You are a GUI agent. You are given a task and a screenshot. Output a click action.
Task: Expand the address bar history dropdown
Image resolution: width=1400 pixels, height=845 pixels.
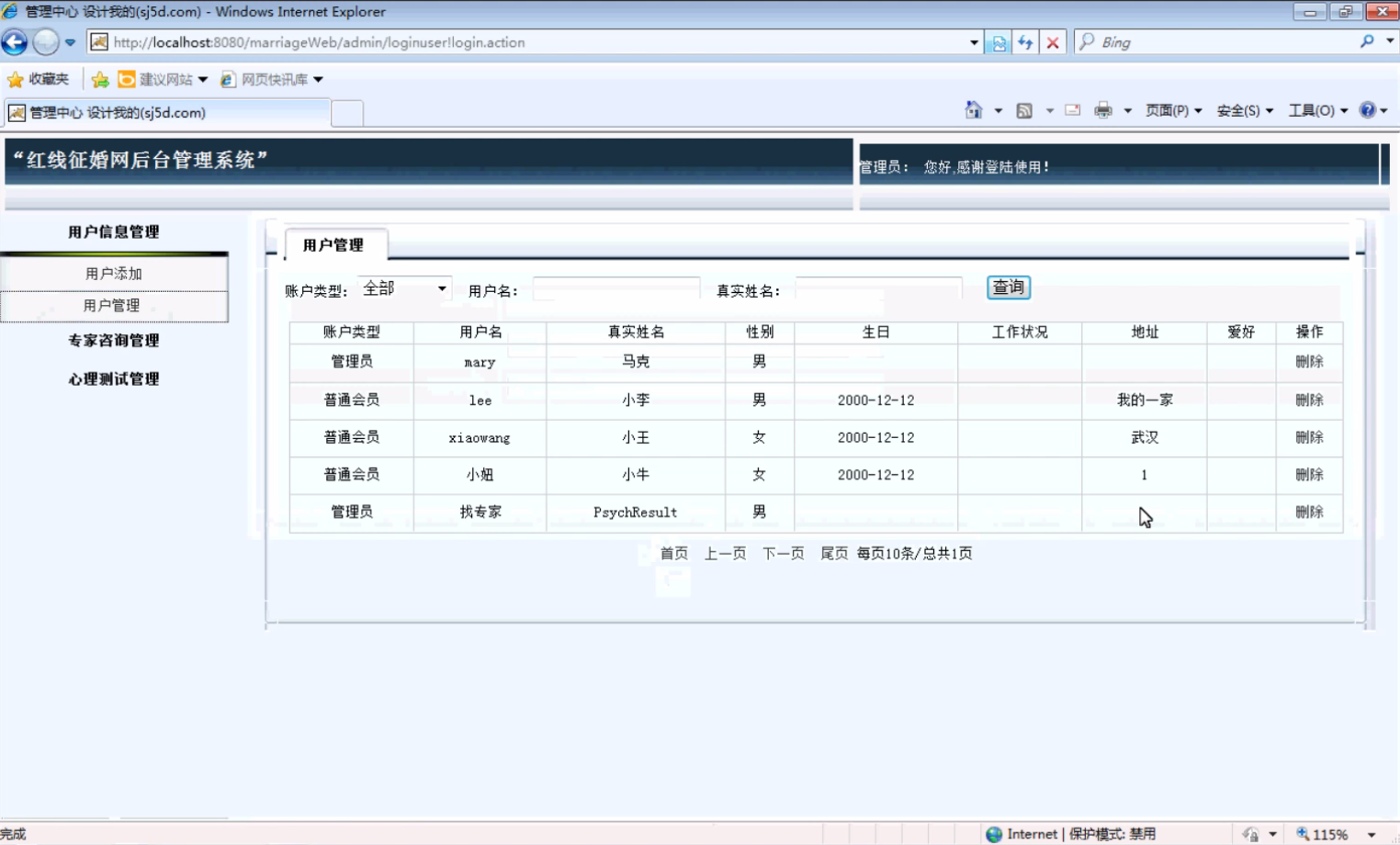coord(974,42)
